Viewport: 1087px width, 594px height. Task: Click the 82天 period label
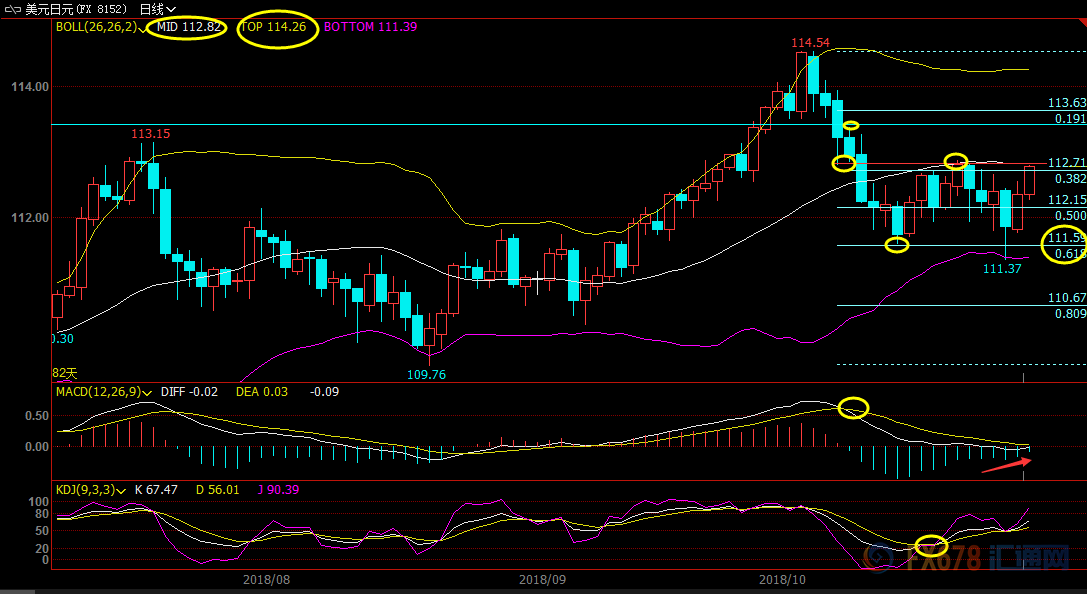point(65,373)
